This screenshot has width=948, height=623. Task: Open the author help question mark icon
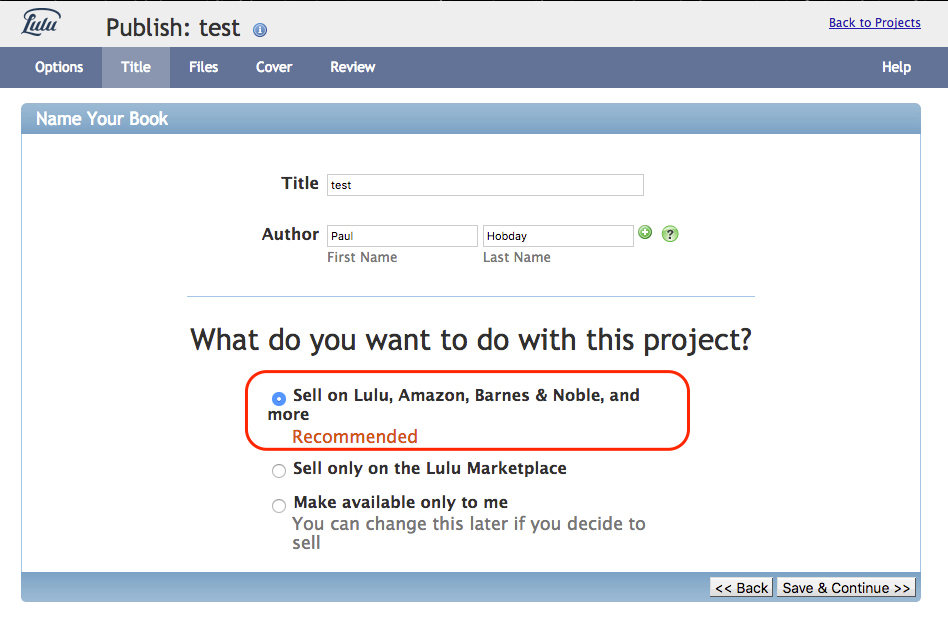point(670,233)
